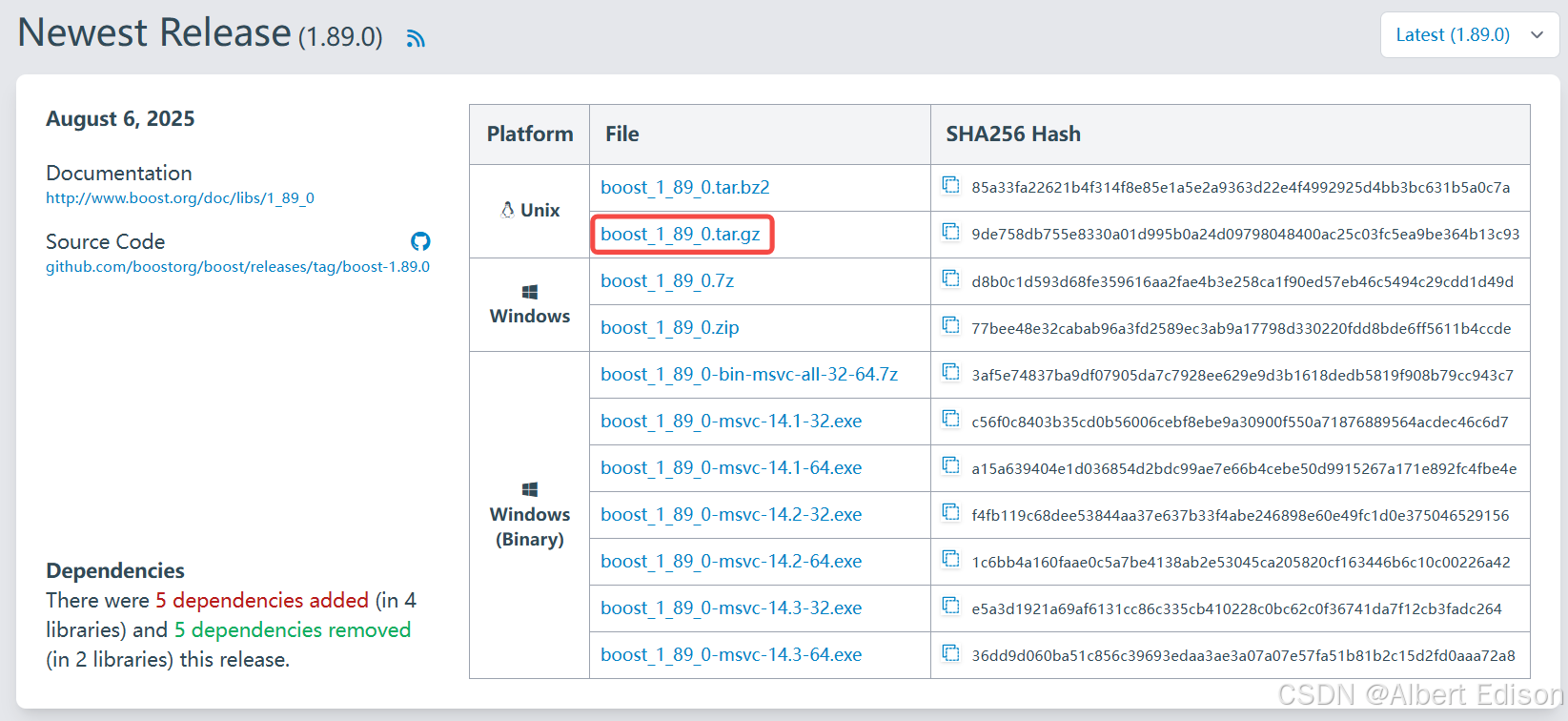Select the hash starting with c56f0c84

click(1240, 422)
